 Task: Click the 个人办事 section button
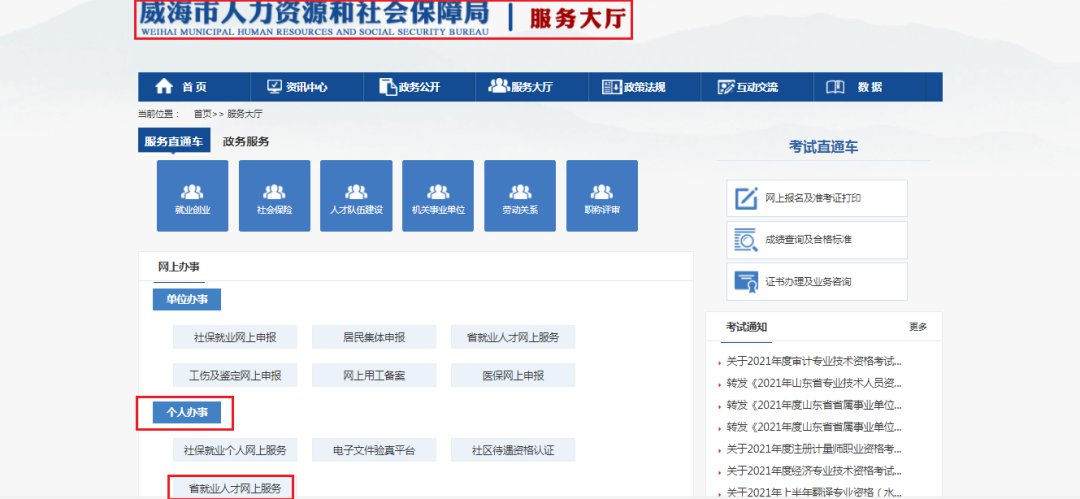coord(187,411)
